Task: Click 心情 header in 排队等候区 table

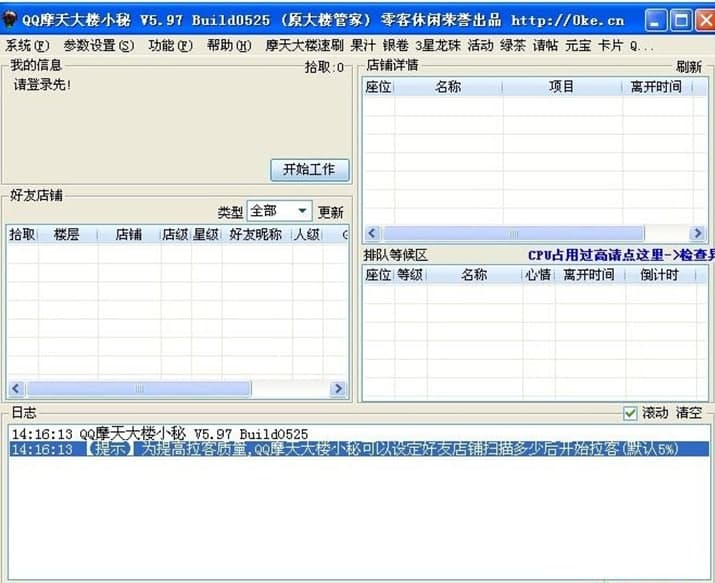Action: [539, 275]
